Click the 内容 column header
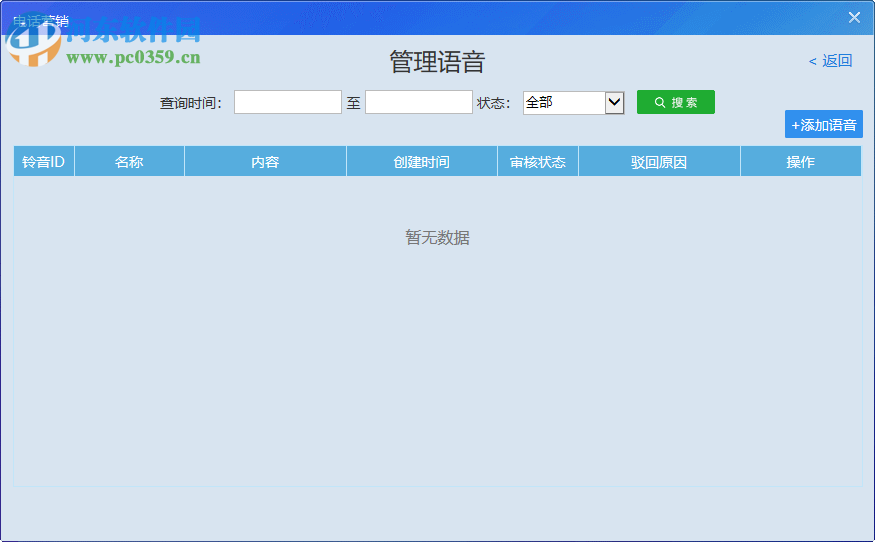The width and height of the screenshot is (875, 542). (265, 161)
